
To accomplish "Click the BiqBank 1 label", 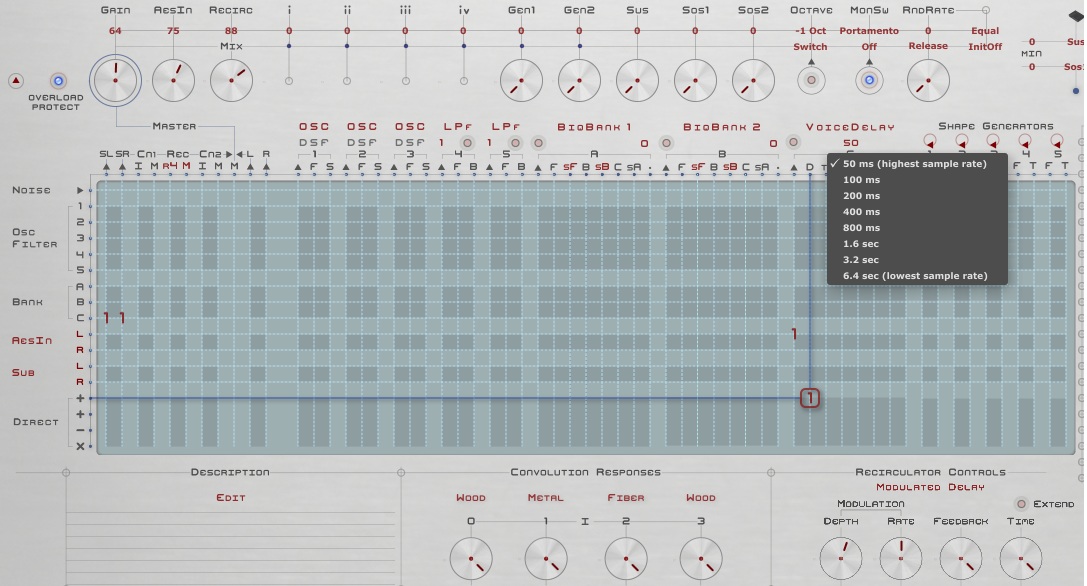I will click(x=594, y=127).
